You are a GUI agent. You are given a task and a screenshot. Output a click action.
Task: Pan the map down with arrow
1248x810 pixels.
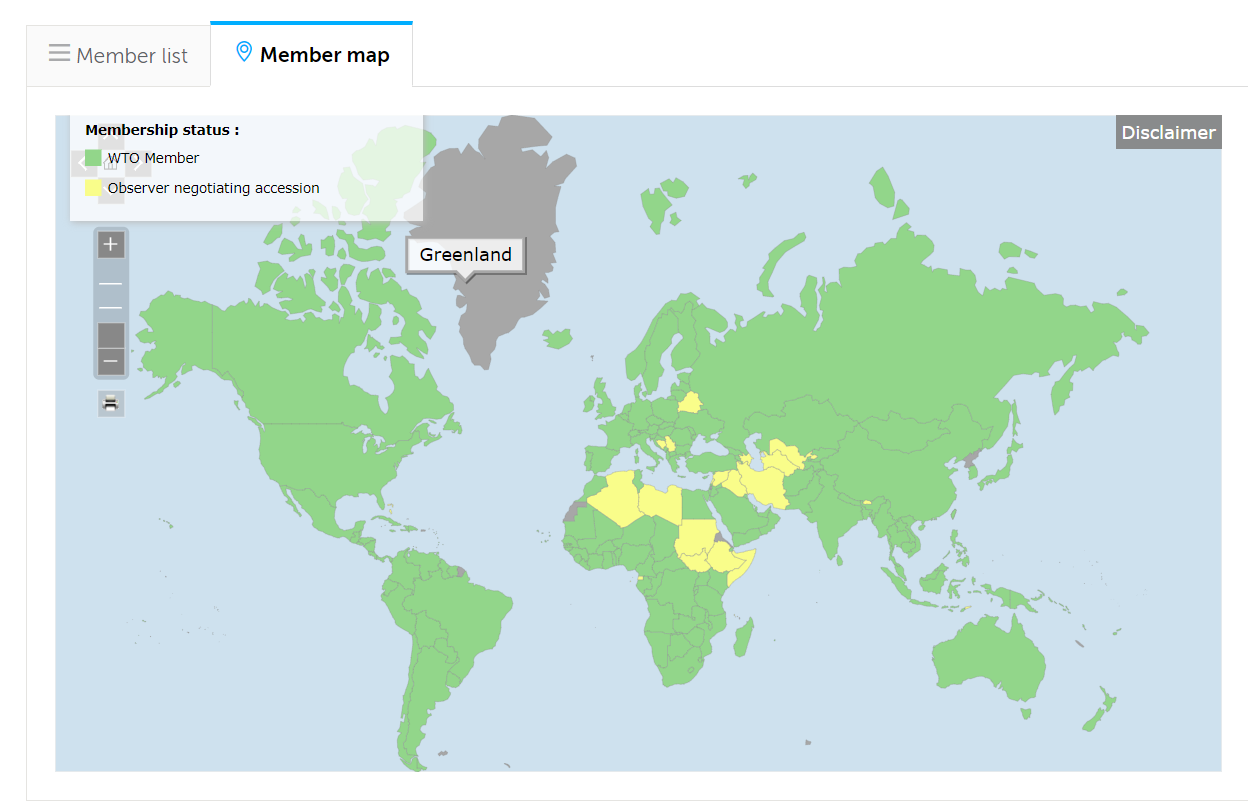(x=111, y=191)
